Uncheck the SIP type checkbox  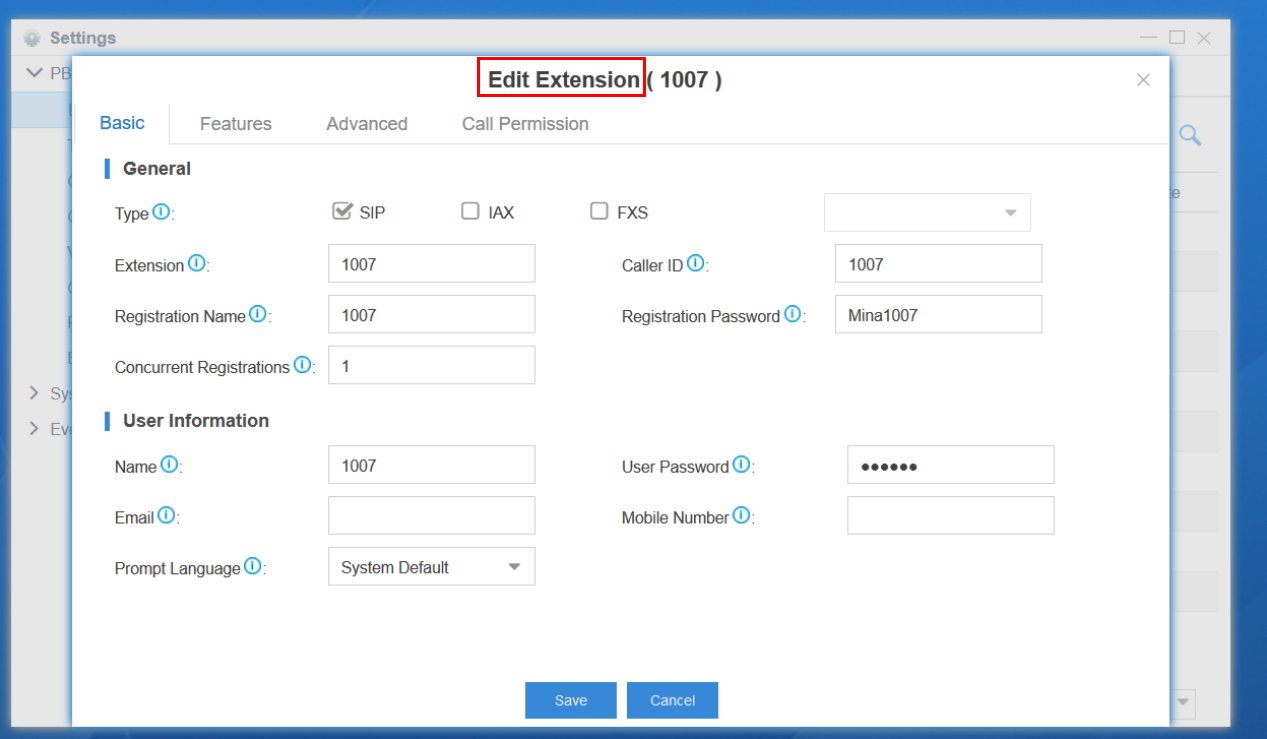pos(342,211)
